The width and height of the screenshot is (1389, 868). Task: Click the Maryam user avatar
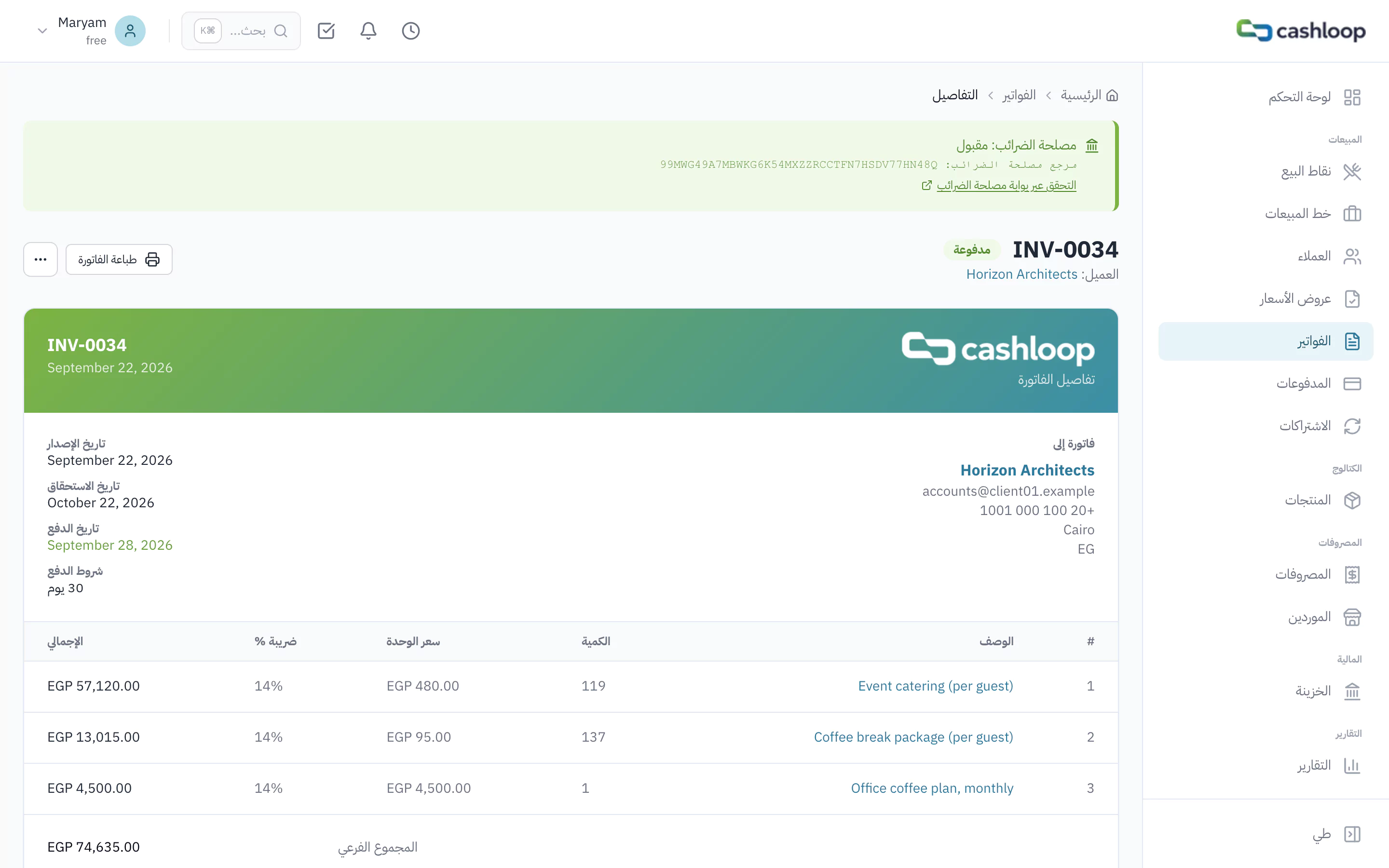tap(130, 31)
